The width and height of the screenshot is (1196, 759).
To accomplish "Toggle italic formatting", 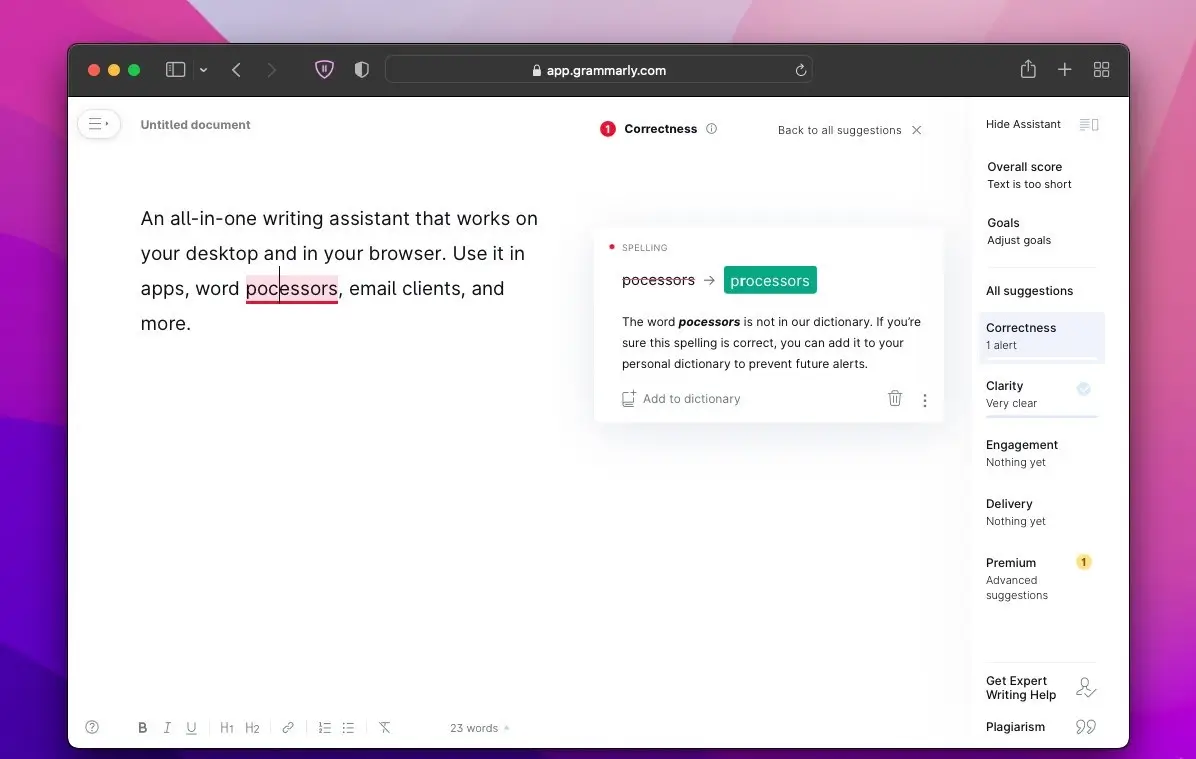I will [x=166, y=728].
